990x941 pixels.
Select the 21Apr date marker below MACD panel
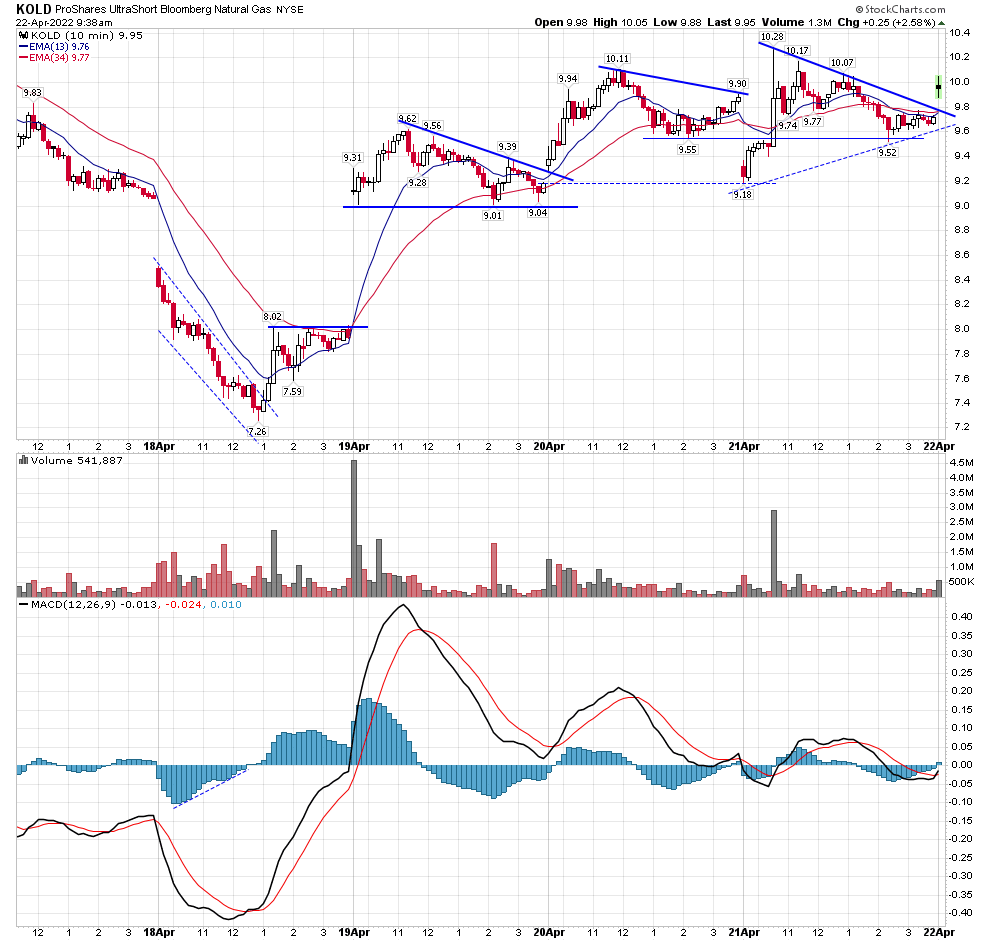point(744,932)
